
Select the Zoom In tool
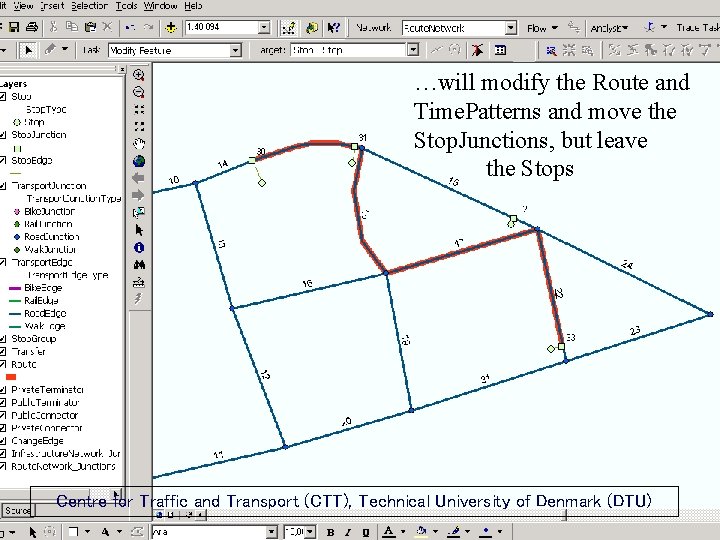[139, 75]
